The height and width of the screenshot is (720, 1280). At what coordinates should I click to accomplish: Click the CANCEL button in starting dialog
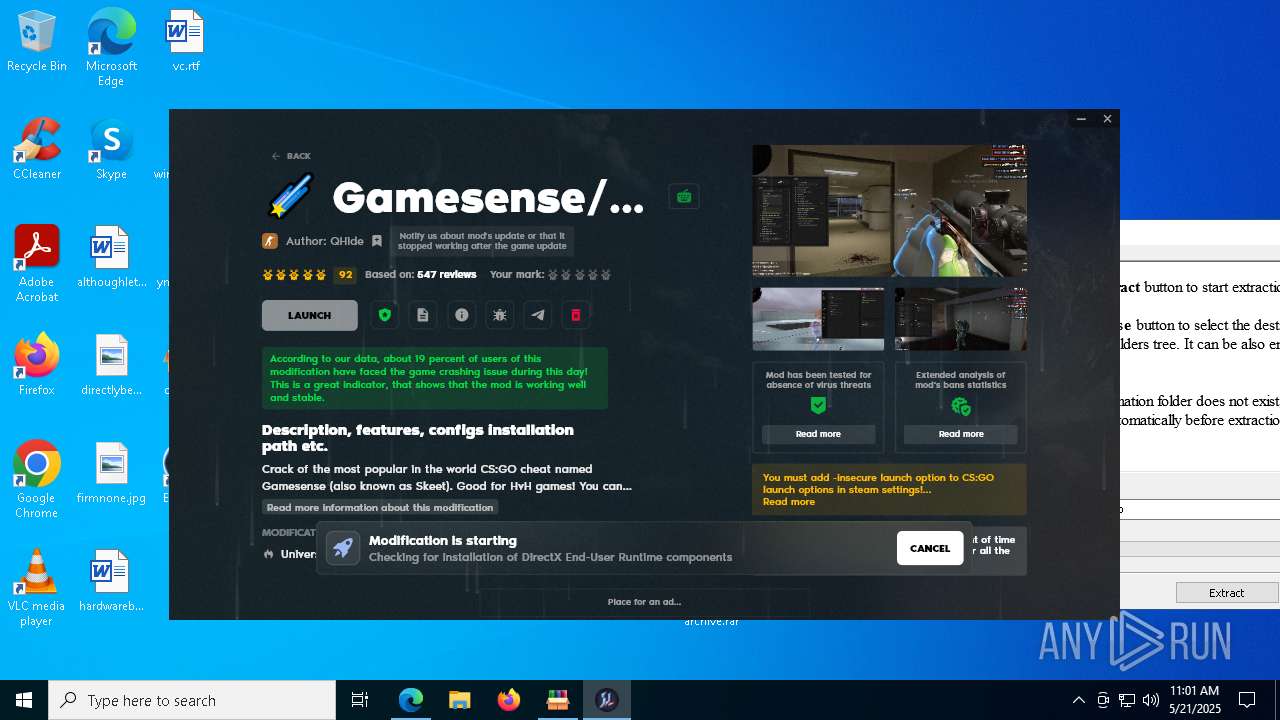(x=930, y=548)
